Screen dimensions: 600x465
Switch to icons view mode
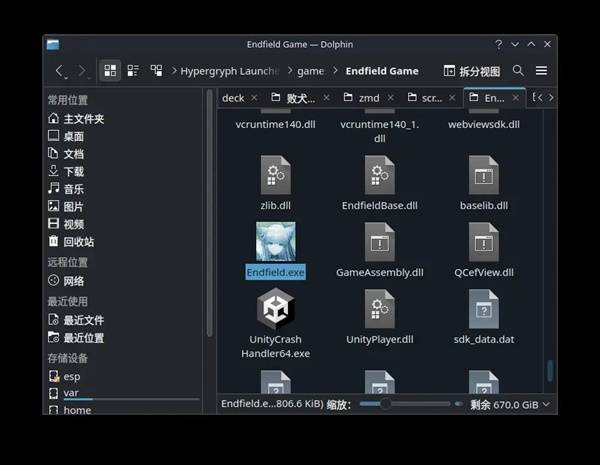pyautogui.click(x=110, y=71)
